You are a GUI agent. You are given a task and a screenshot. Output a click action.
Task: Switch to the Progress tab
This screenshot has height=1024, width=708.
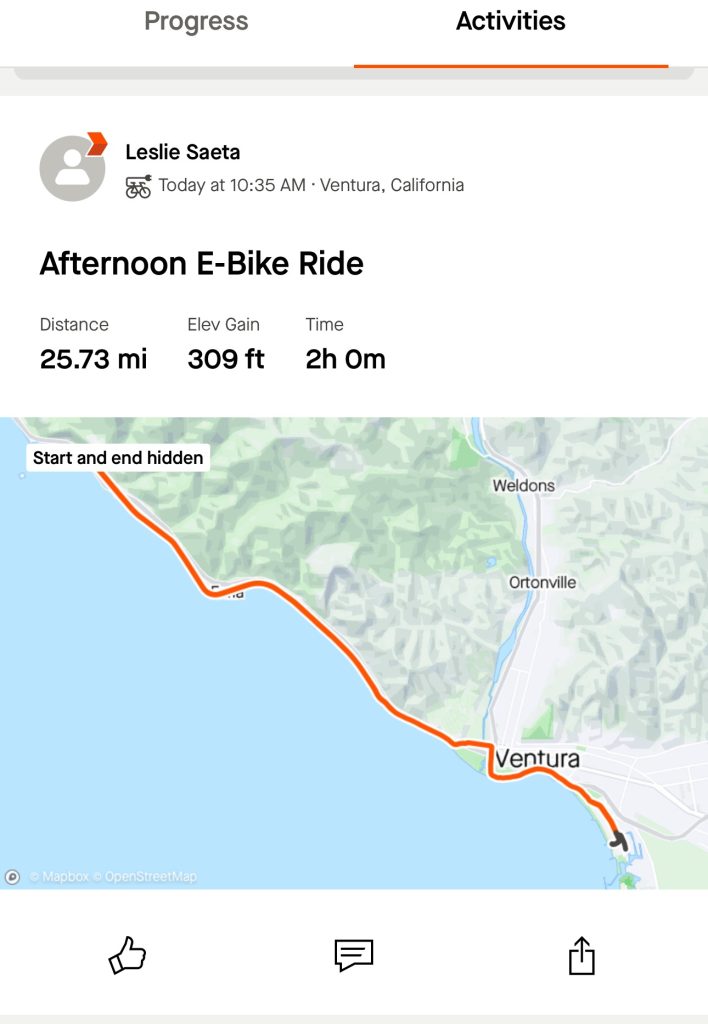point(196,22)
